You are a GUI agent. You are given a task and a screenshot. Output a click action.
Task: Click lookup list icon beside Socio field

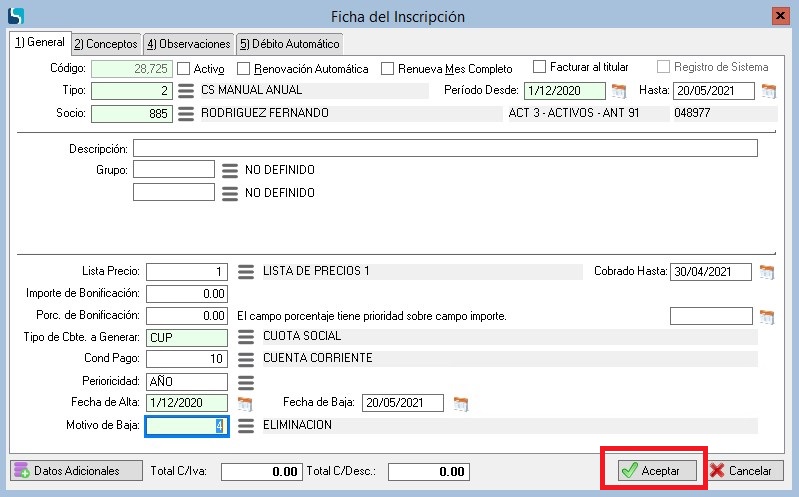pos(185,113)
